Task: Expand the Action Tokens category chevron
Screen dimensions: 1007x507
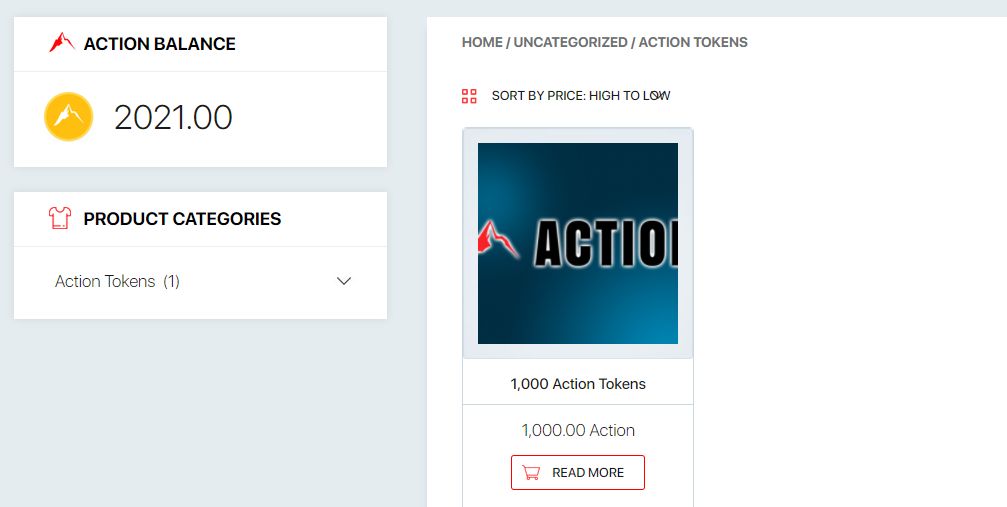Action: (x=344, y=281)
